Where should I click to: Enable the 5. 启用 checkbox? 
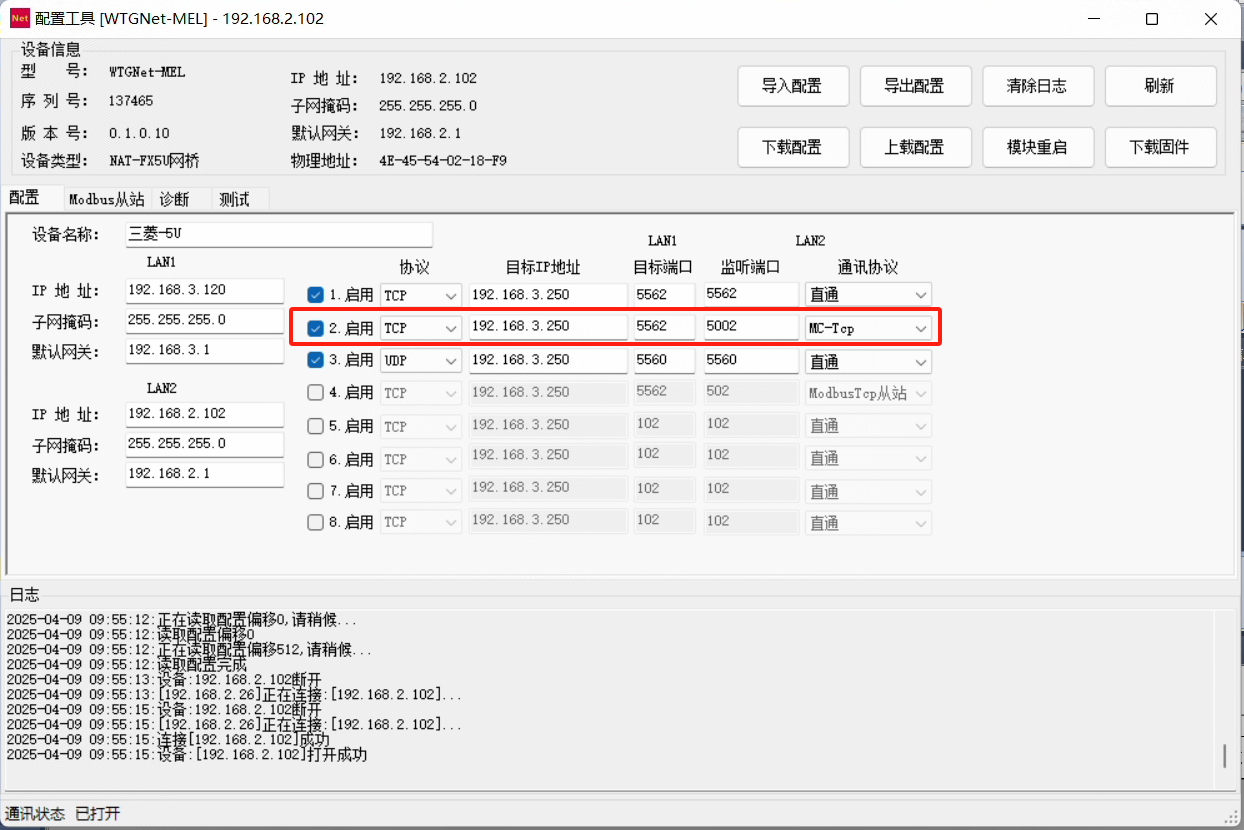click(x=316, y=426)
